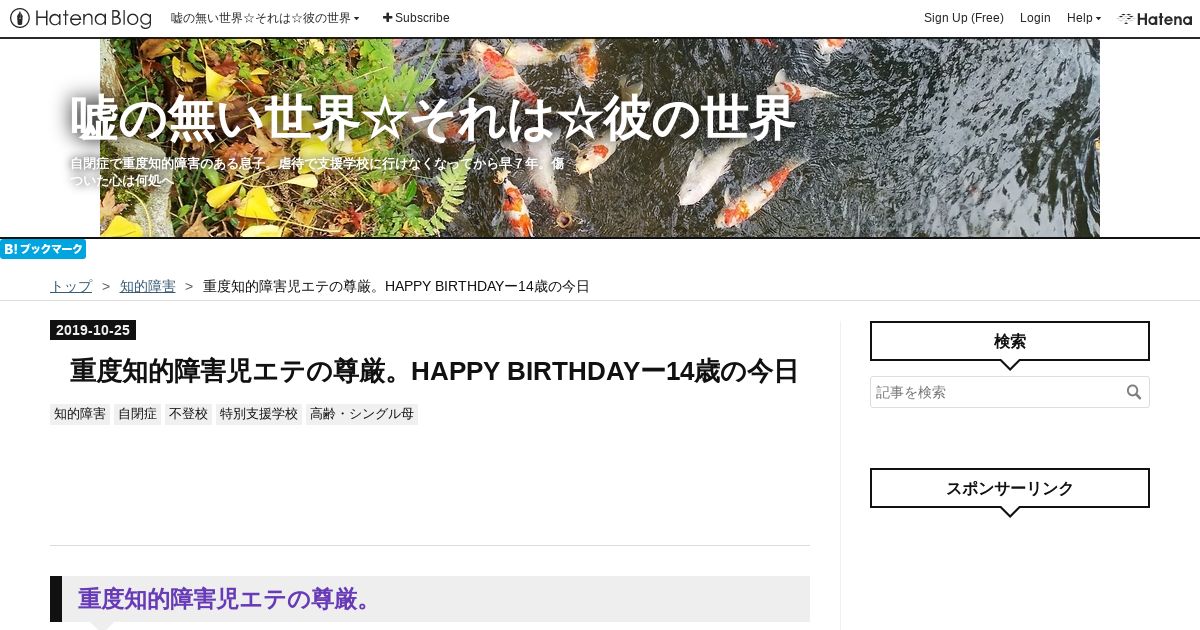Click the Hatena Blog logo
The height and width of the screenshot is (630, 1200).
click(x=81, y=18)
